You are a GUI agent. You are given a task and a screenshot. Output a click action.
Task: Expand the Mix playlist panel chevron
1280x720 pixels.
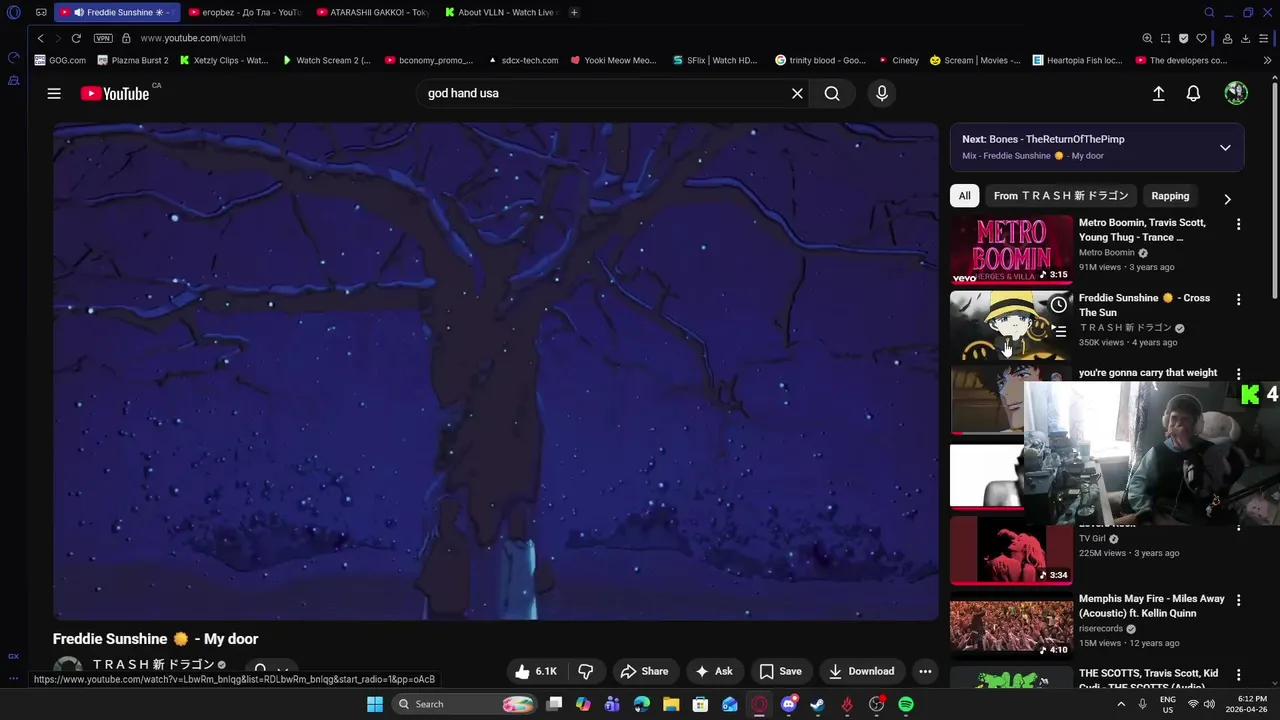(1225, 147)
